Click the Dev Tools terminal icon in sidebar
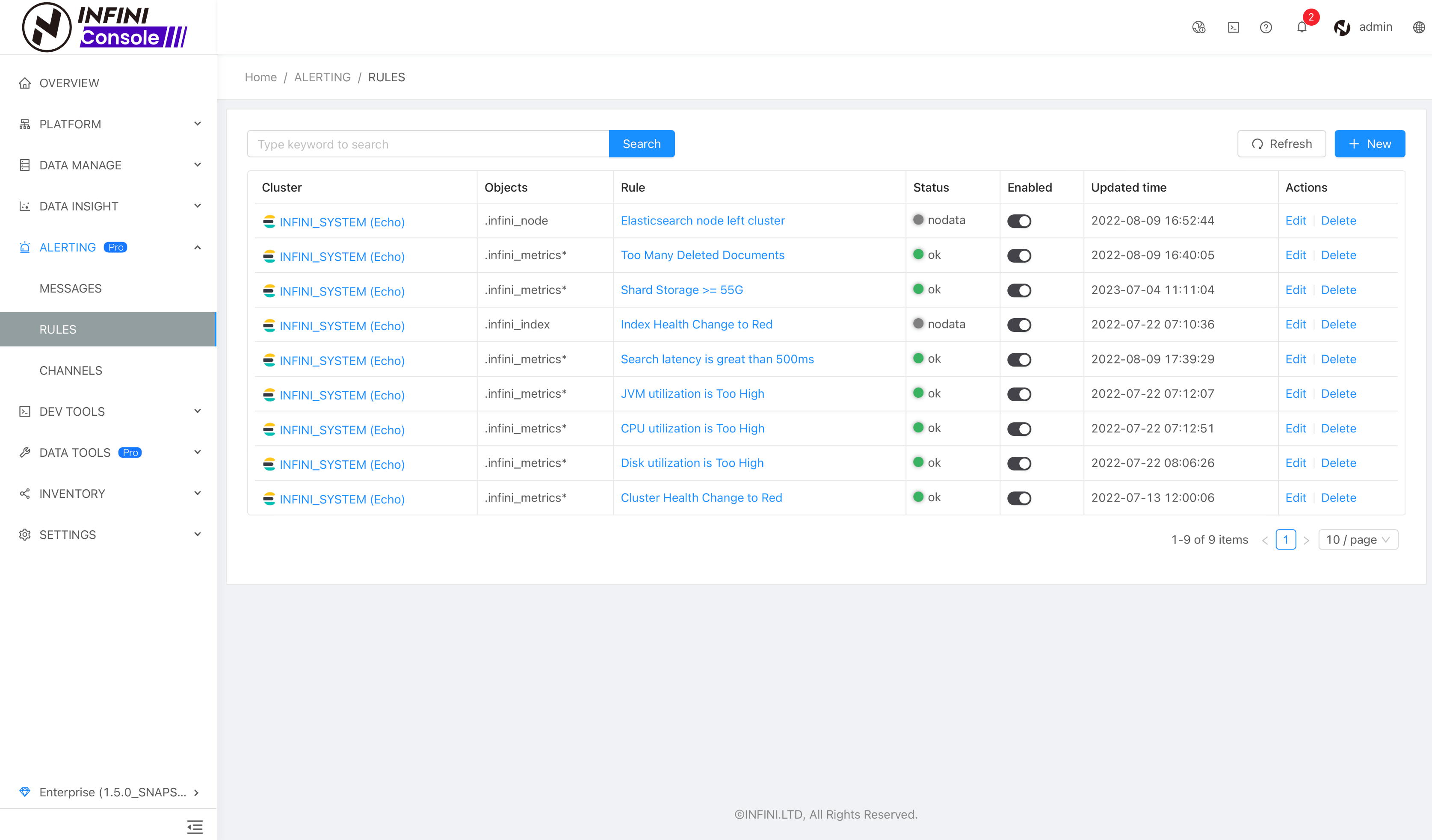Image resolution: width=1432 pixels, height=840 pixels. click(24, 411)
